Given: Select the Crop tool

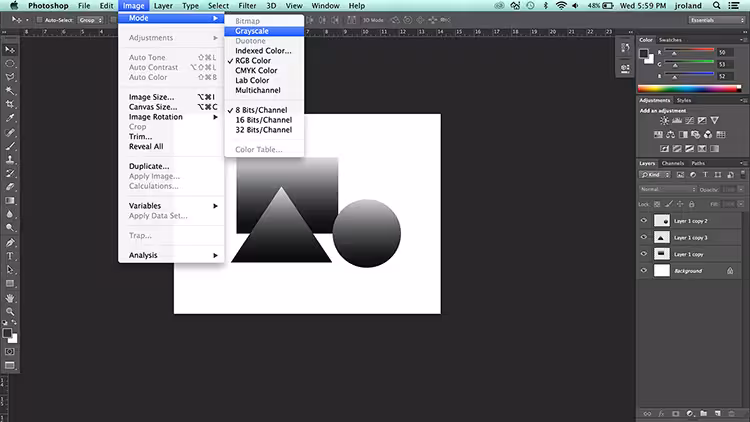Looking at the screenshot, I should tap(10, 104).
